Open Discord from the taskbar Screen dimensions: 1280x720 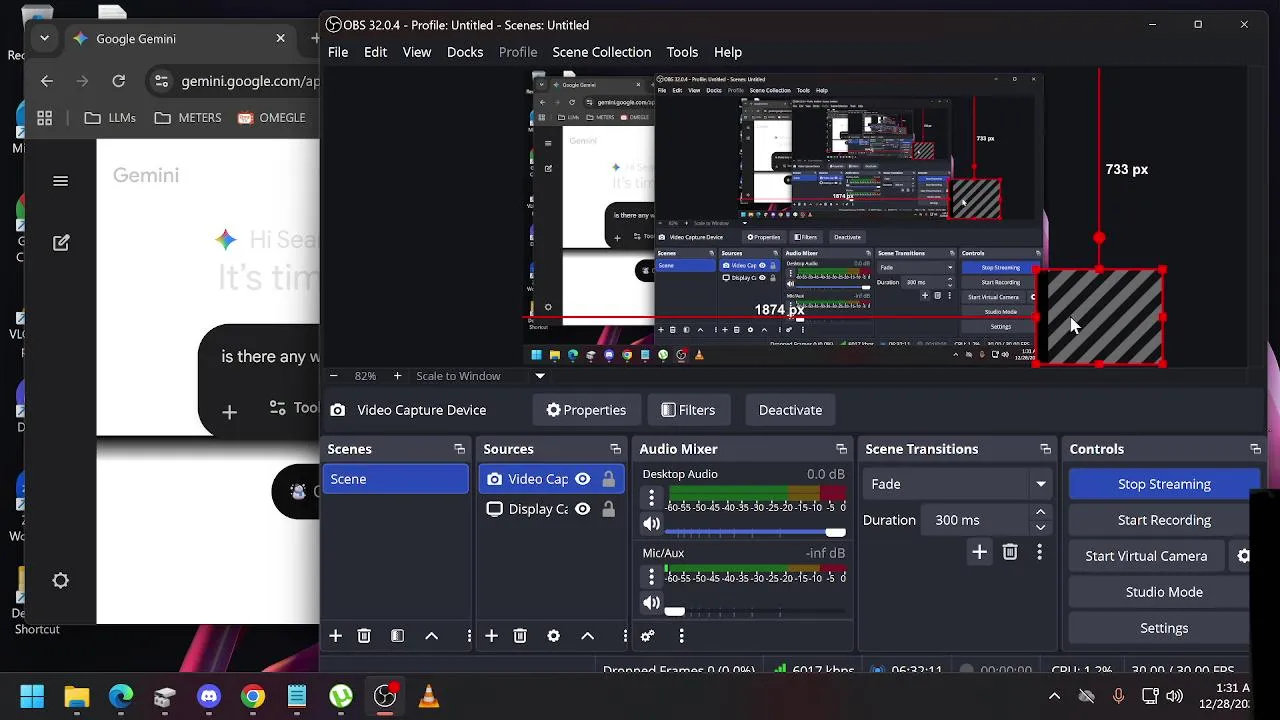tap(209, 696)
